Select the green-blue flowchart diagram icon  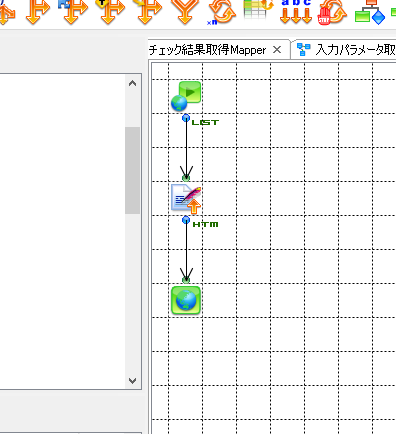pos(370,12)
